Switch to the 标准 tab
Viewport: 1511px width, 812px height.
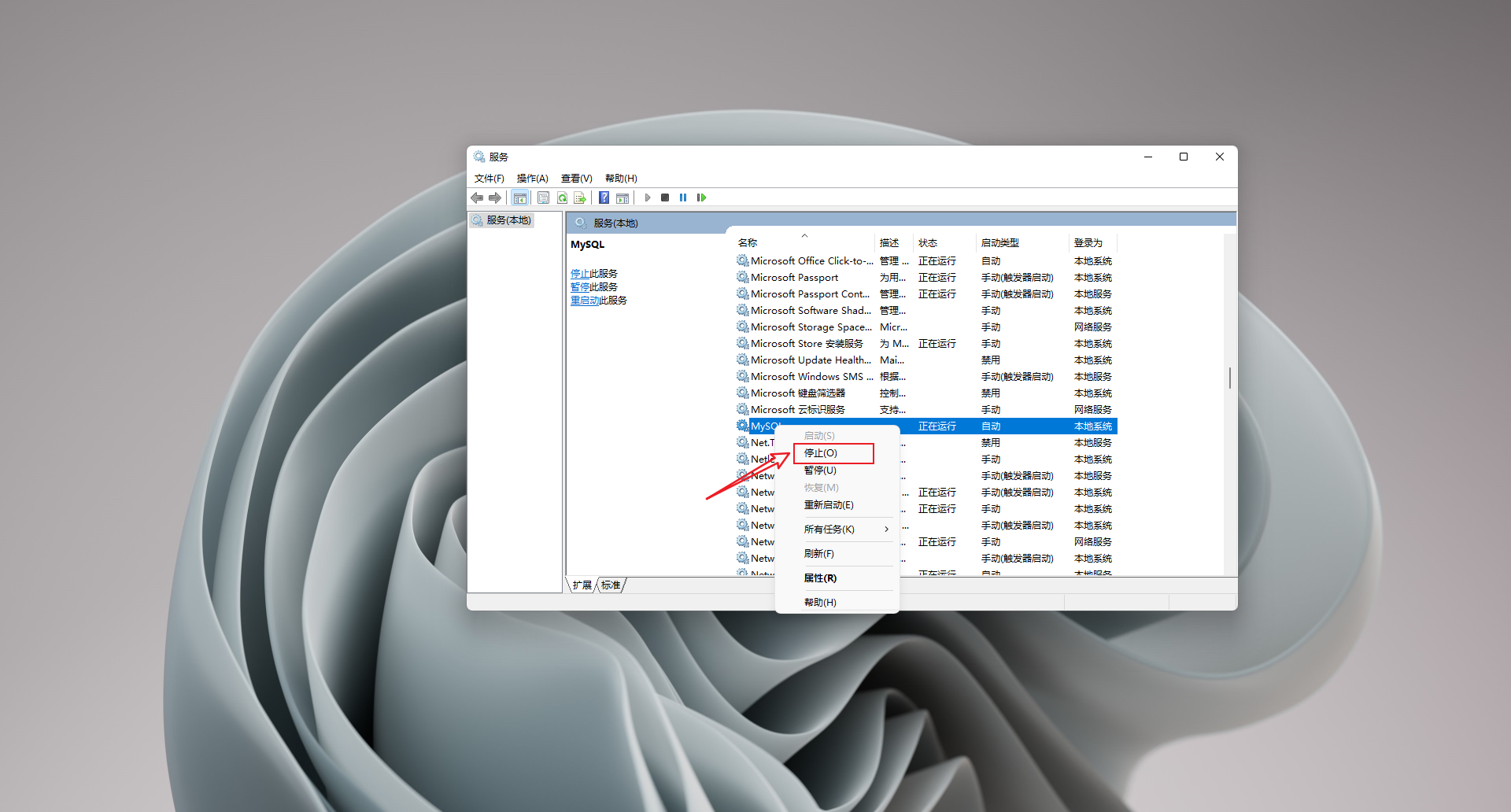(611, 585)
